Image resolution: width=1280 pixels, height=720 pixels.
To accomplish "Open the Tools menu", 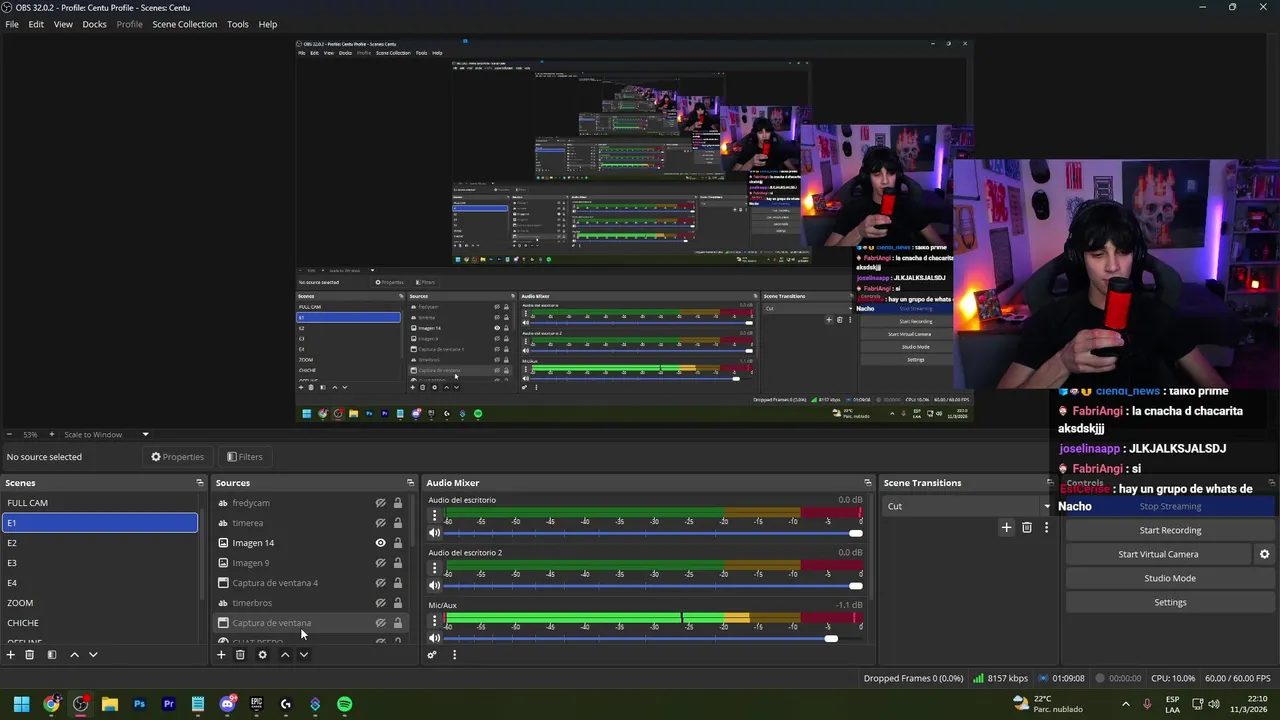I will [238, 24].
